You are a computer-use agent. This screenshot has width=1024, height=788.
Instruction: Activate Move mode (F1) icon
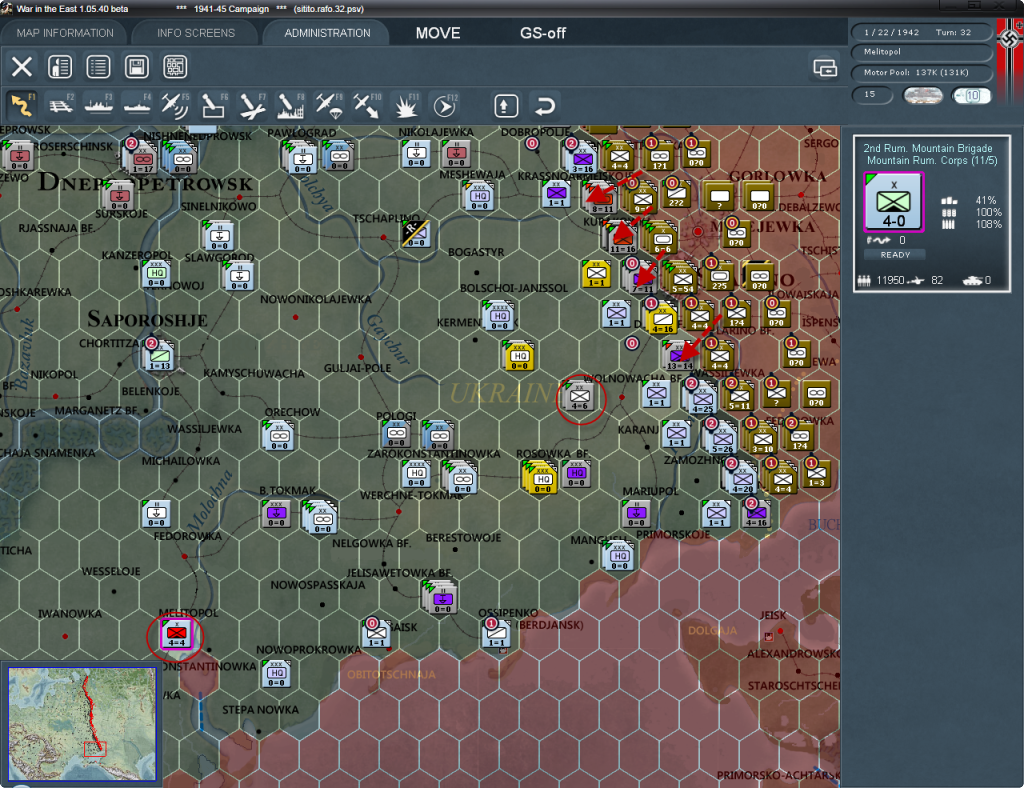click(22, 105)
